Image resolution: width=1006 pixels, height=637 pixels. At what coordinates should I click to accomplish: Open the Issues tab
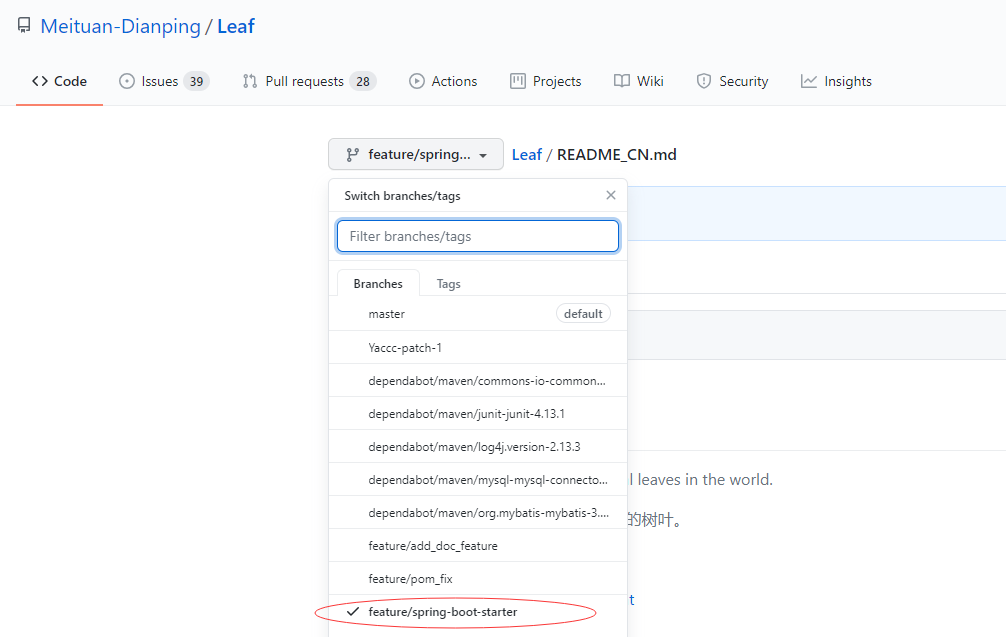click(x=164, y=81)
